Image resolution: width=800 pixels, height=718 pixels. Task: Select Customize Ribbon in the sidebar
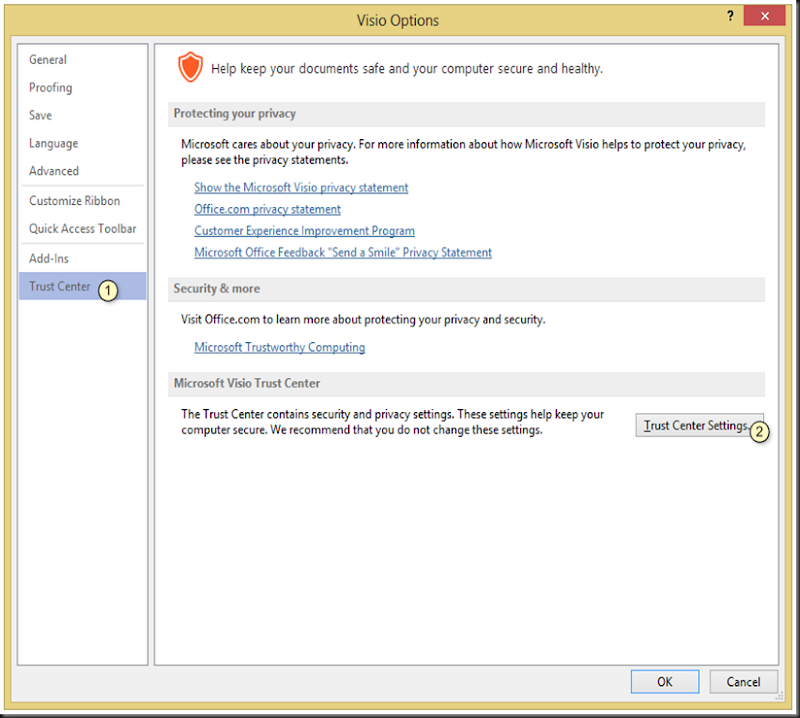click(75, 201)
